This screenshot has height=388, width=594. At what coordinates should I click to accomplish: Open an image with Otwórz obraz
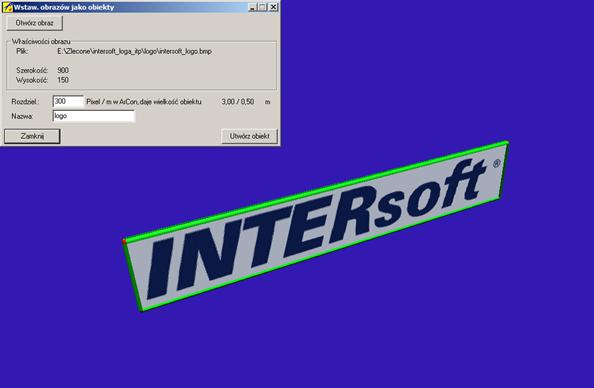pyautogui.click(x=34, y=23)
